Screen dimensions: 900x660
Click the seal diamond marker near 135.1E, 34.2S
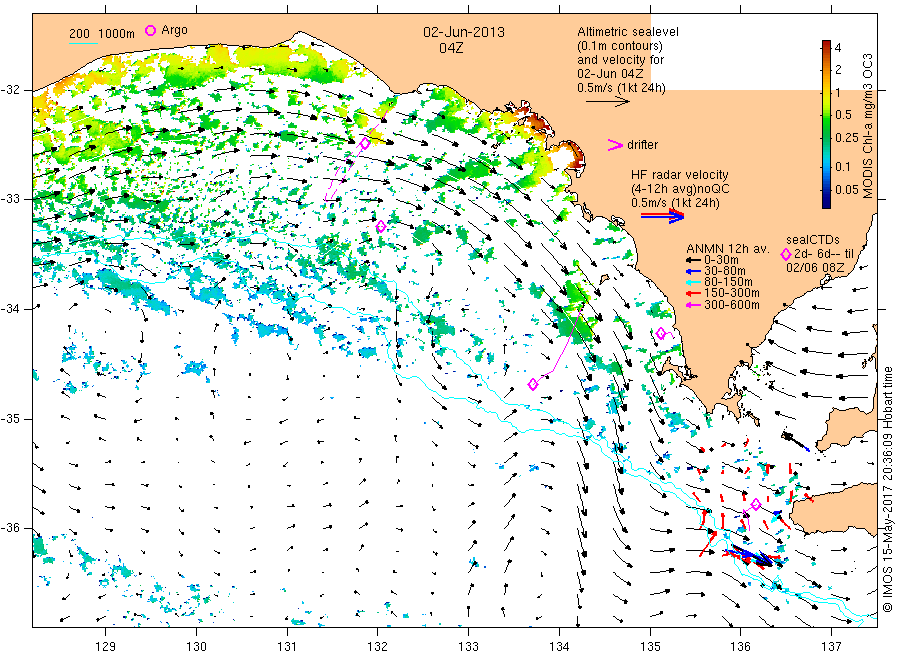[x=661, y=333]
